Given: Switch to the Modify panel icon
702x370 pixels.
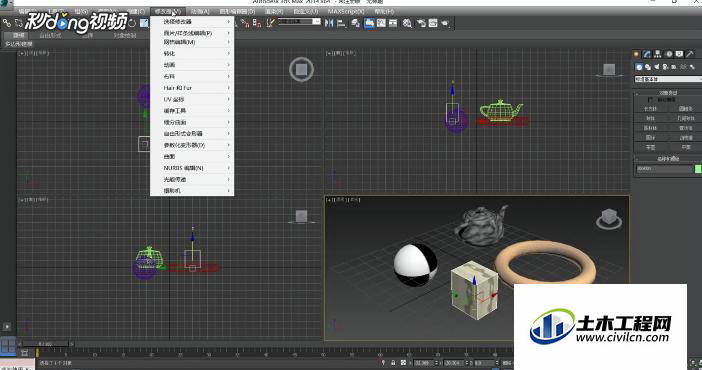Looking at the screenshot, I should (x=647, y=54).
